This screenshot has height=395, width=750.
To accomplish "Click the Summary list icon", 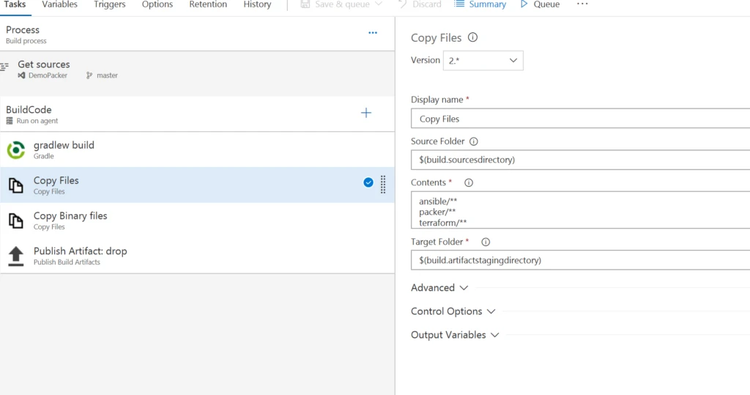I will [459, 4].
